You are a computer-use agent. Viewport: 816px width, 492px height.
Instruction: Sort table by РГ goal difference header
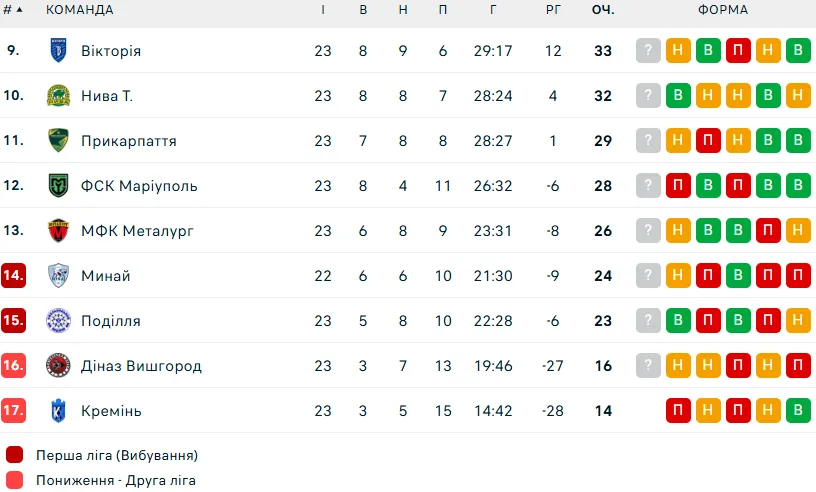553,10
